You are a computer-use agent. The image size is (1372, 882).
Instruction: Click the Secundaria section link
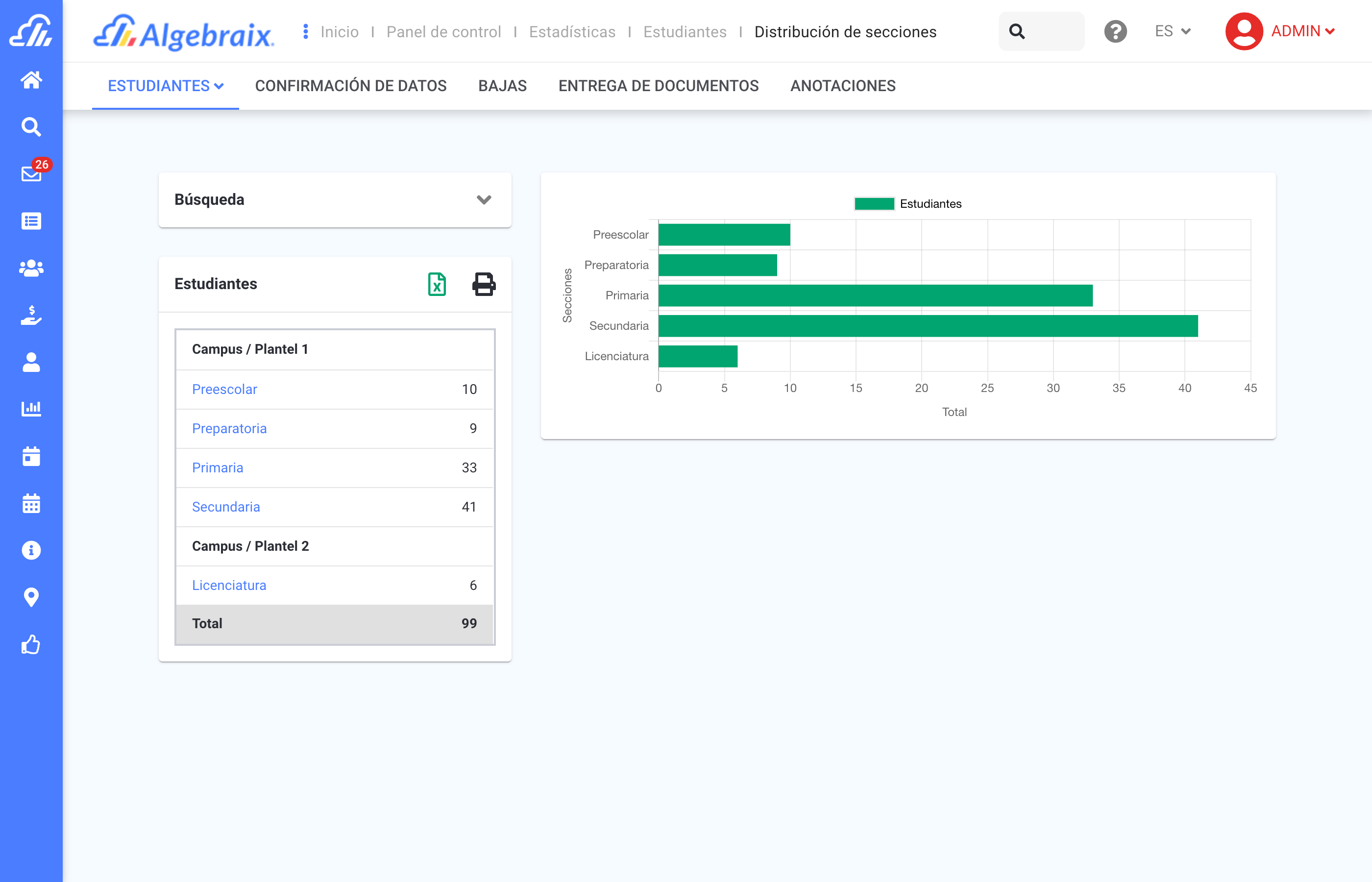(225, 507)
